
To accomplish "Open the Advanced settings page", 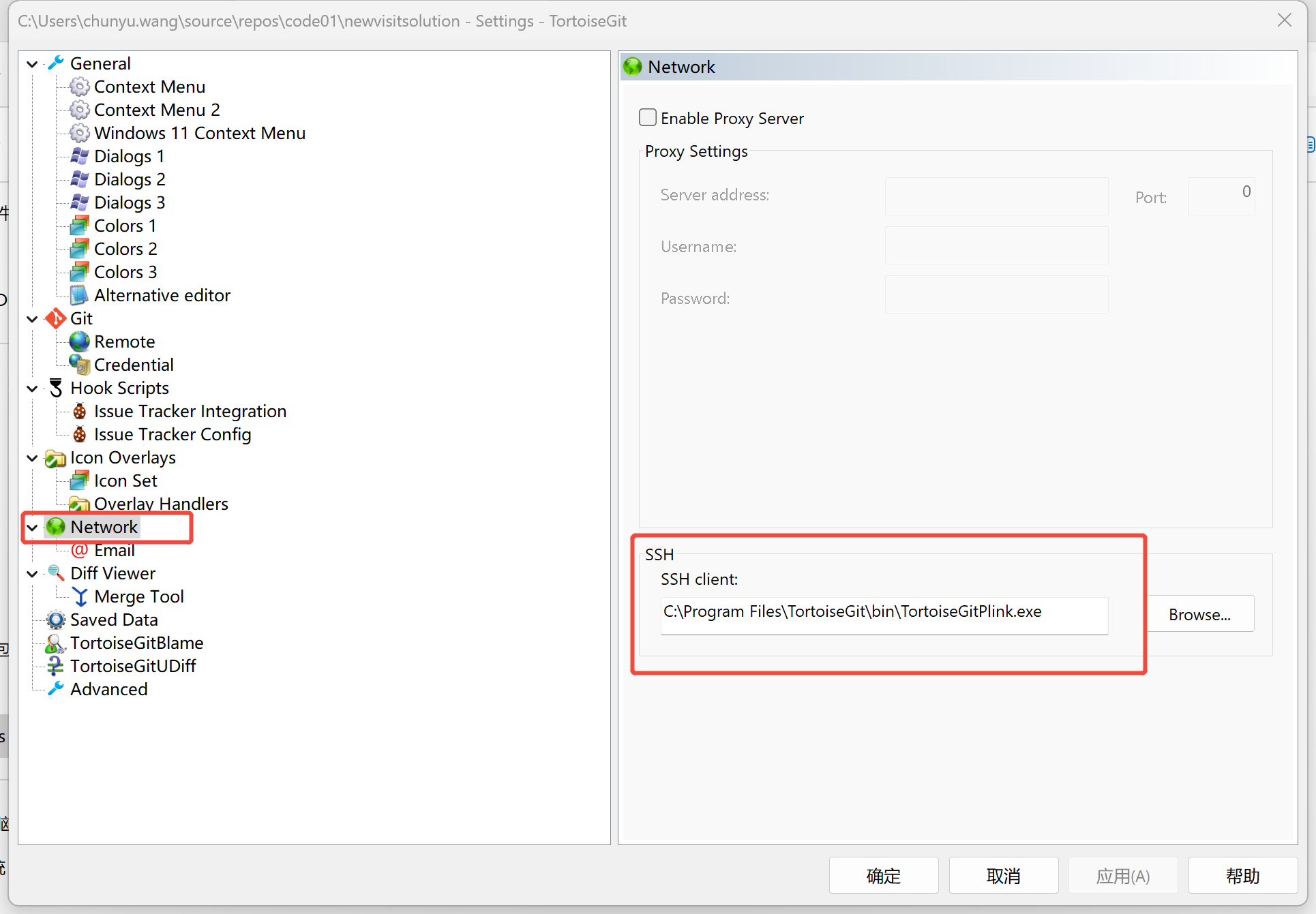I will [x=108, y=689].
